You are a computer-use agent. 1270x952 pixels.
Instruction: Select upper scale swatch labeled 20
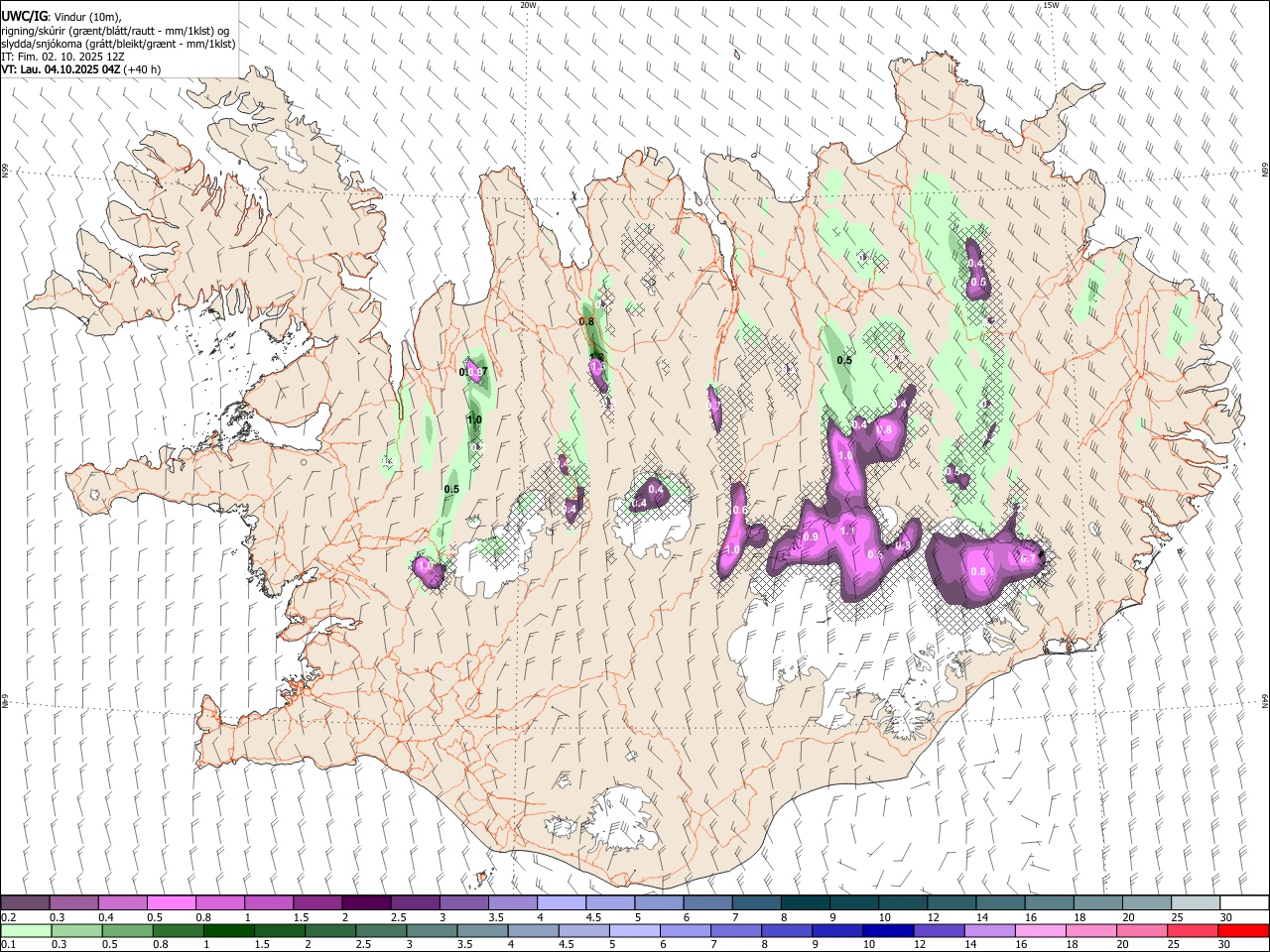click(x=1146, y=902)
